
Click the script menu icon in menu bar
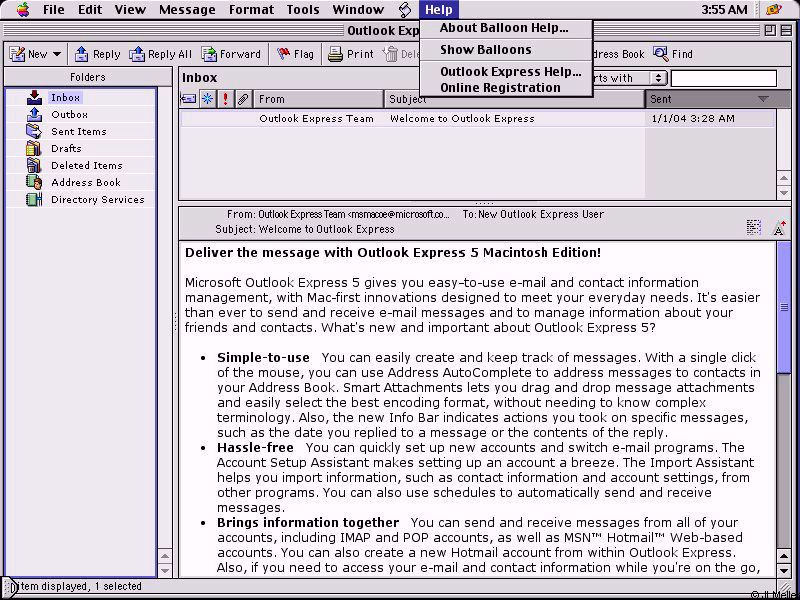pos(405,9)
